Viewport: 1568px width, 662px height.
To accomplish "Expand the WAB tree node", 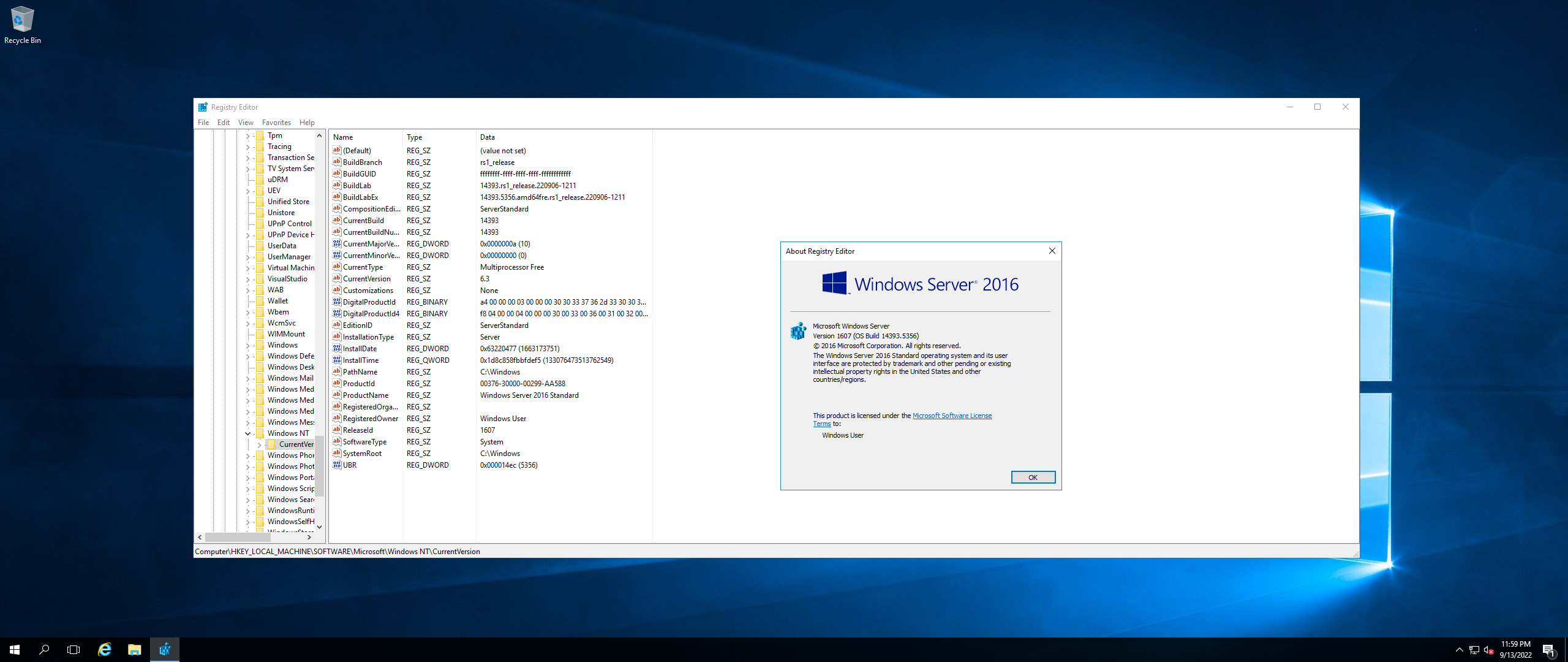I will (x=247, y=291).
